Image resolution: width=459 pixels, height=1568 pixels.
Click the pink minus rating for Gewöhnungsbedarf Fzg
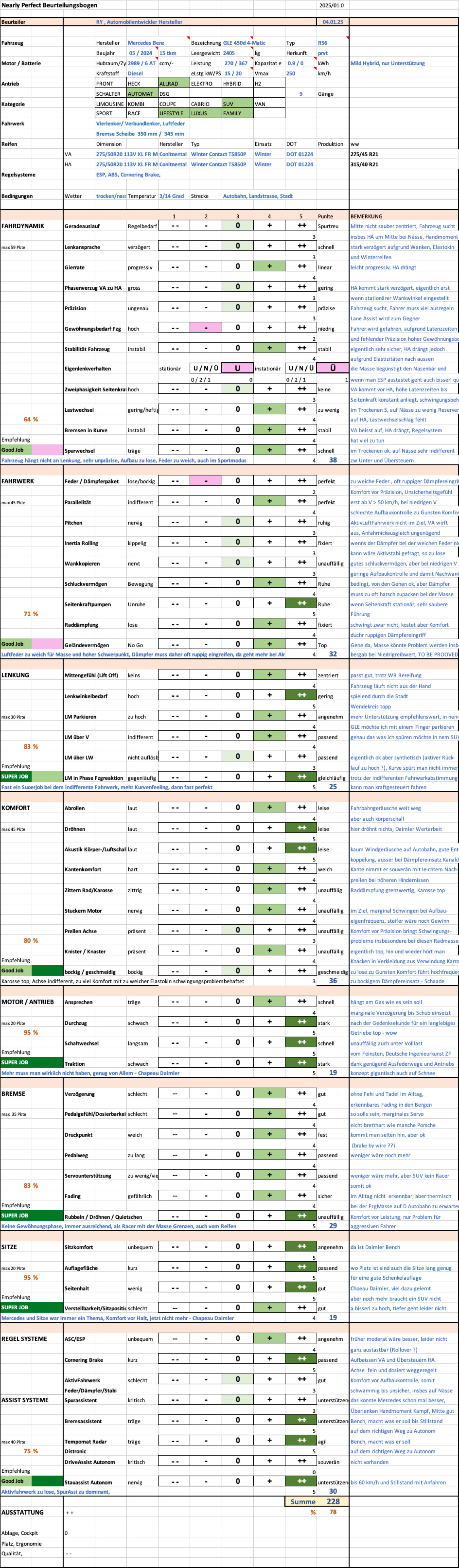[206, 328]
